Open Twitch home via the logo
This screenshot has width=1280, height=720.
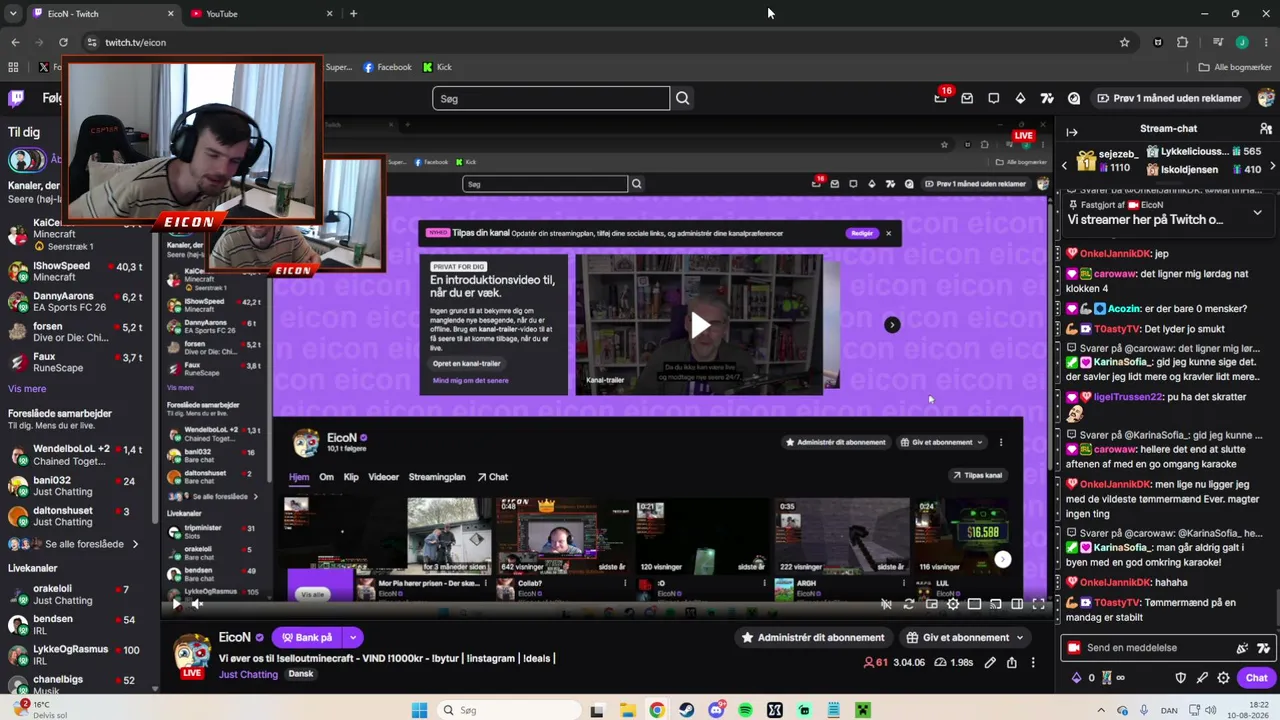pyautogui.click(x=16, y=98)
